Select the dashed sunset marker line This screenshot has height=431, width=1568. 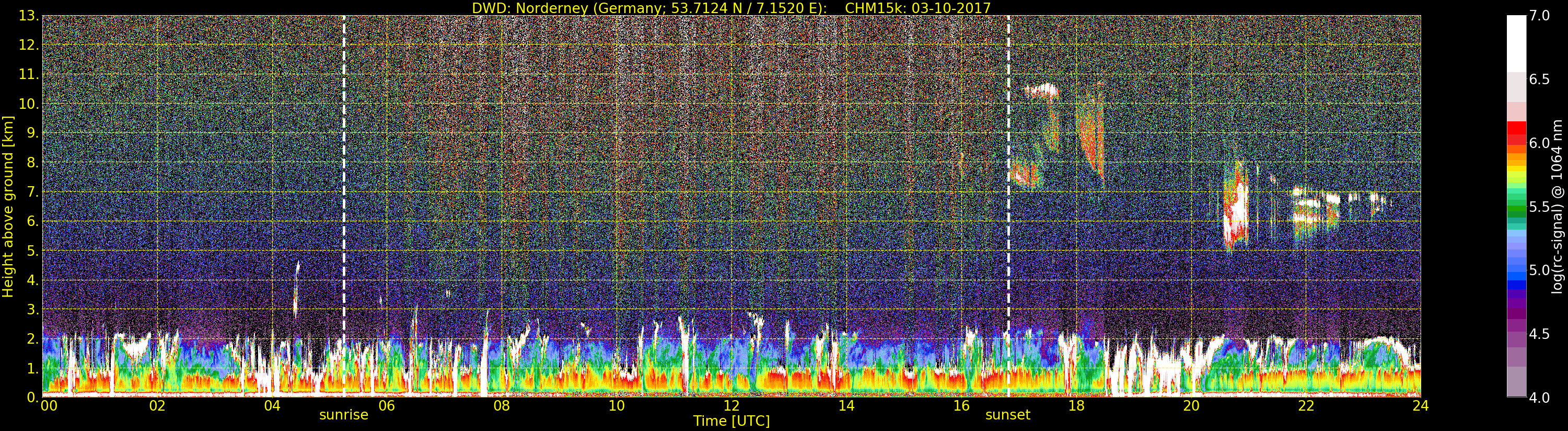[1008, 206]
